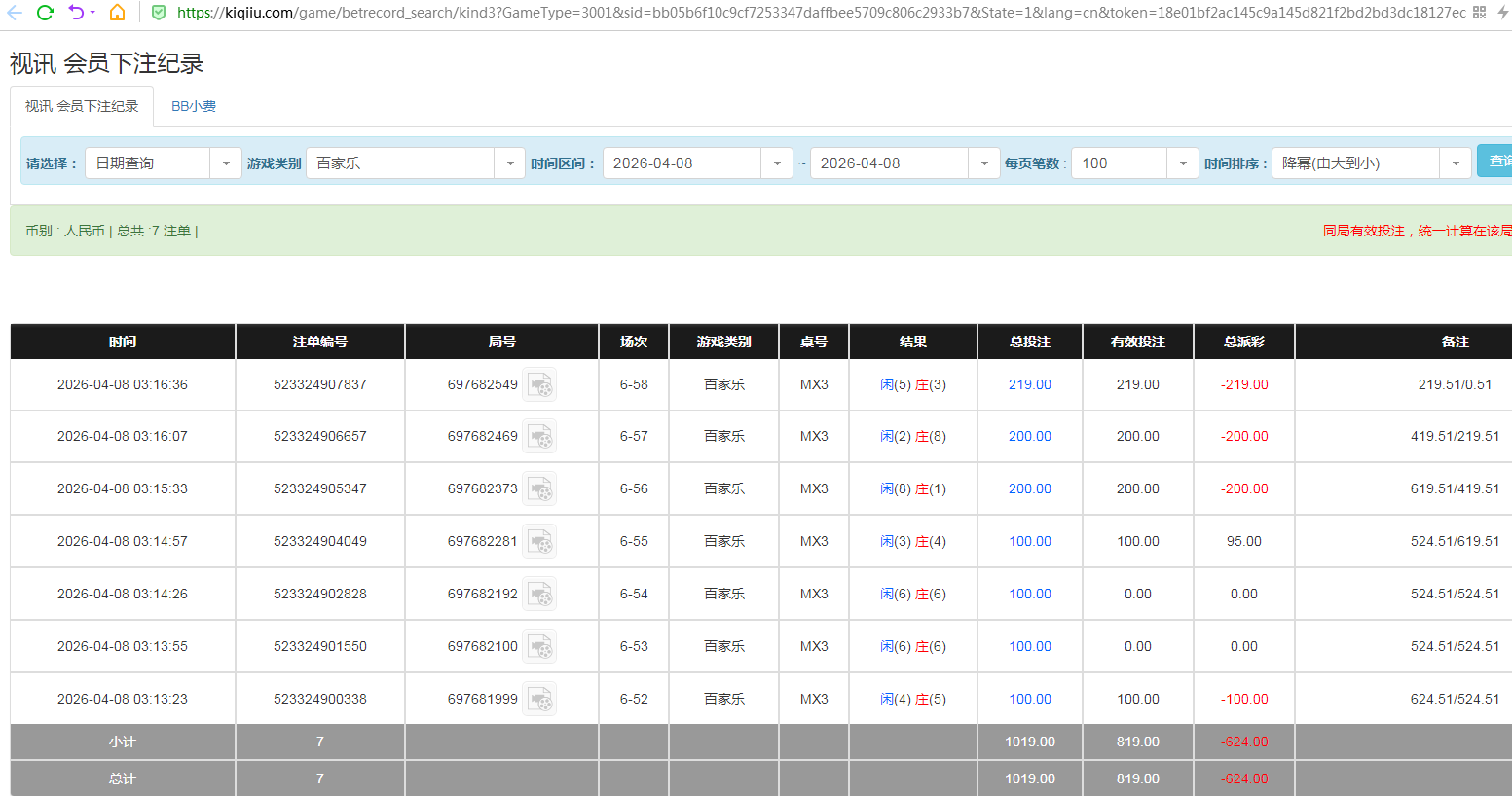This screenshot has width=1512, height=796.
Task: Open video replay for round 697682373
Action: tap(539, 489)
